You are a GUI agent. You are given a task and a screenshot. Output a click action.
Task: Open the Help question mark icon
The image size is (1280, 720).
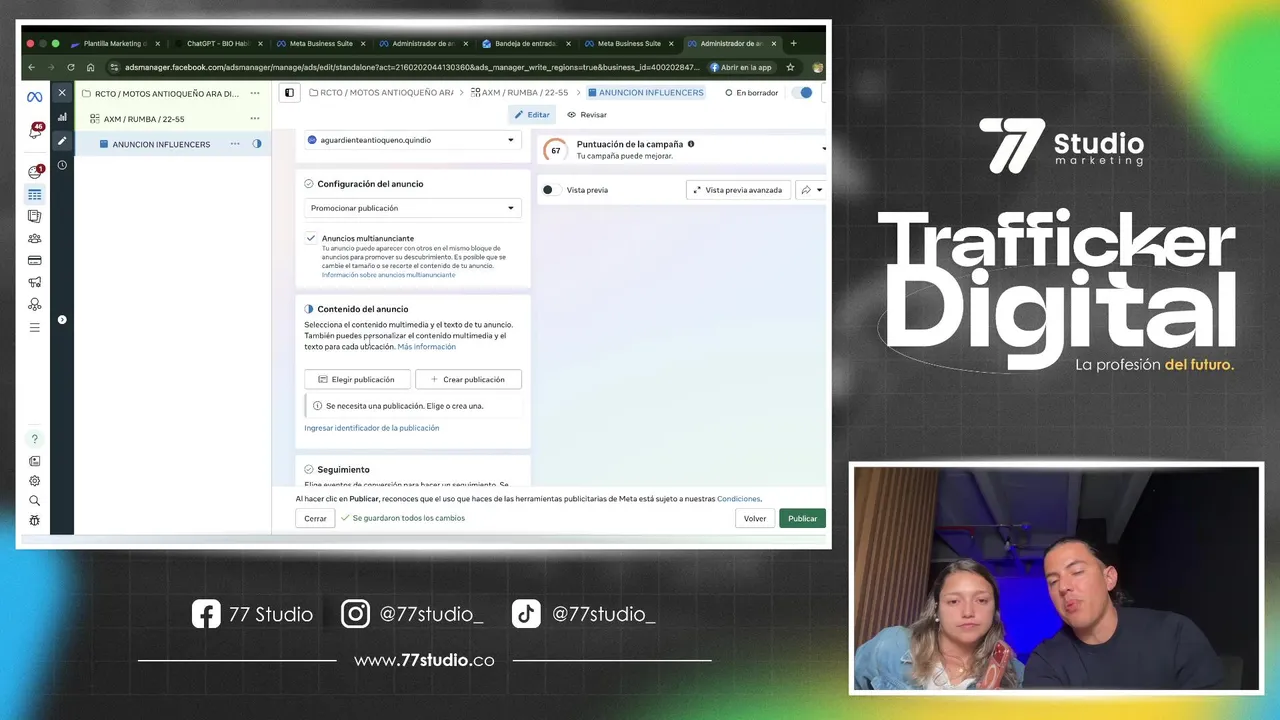tap(35, 439)
